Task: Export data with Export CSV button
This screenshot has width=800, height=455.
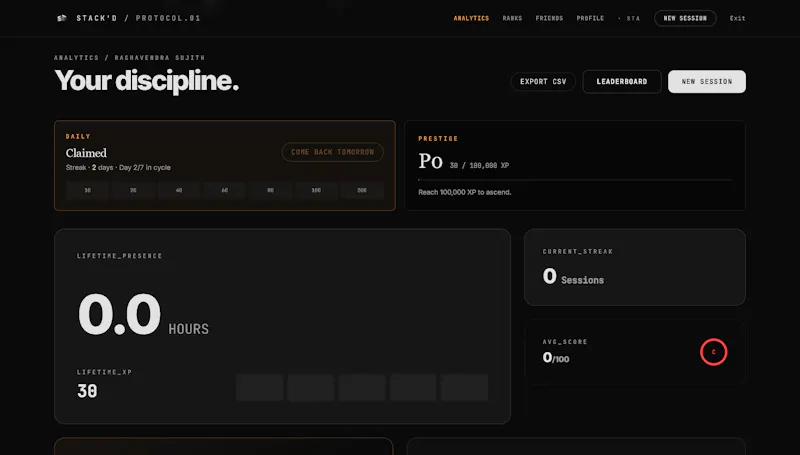Action: pyautogui.click(x=543, y=82)
